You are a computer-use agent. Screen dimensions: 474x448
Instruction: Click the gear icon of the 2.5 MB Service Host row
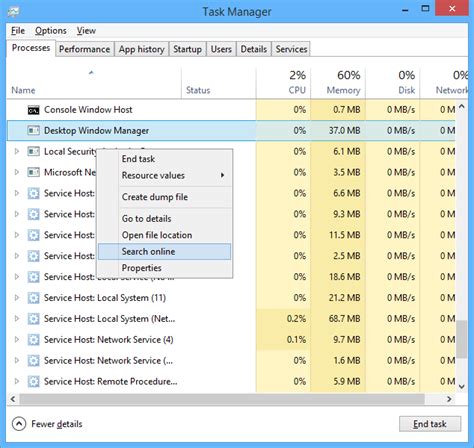[x=33, y=256]
